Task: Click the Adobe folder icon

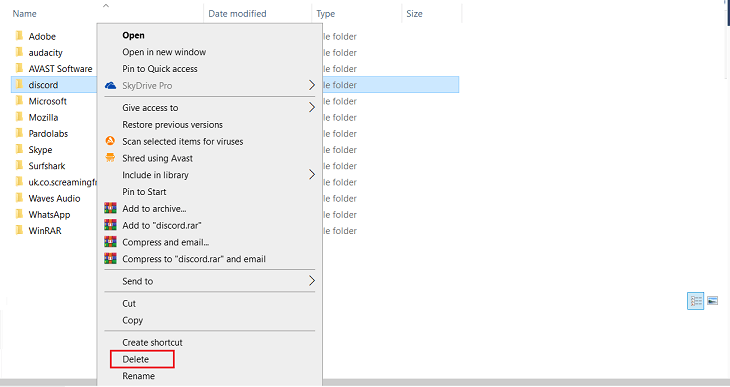Action: pos(19,36)
